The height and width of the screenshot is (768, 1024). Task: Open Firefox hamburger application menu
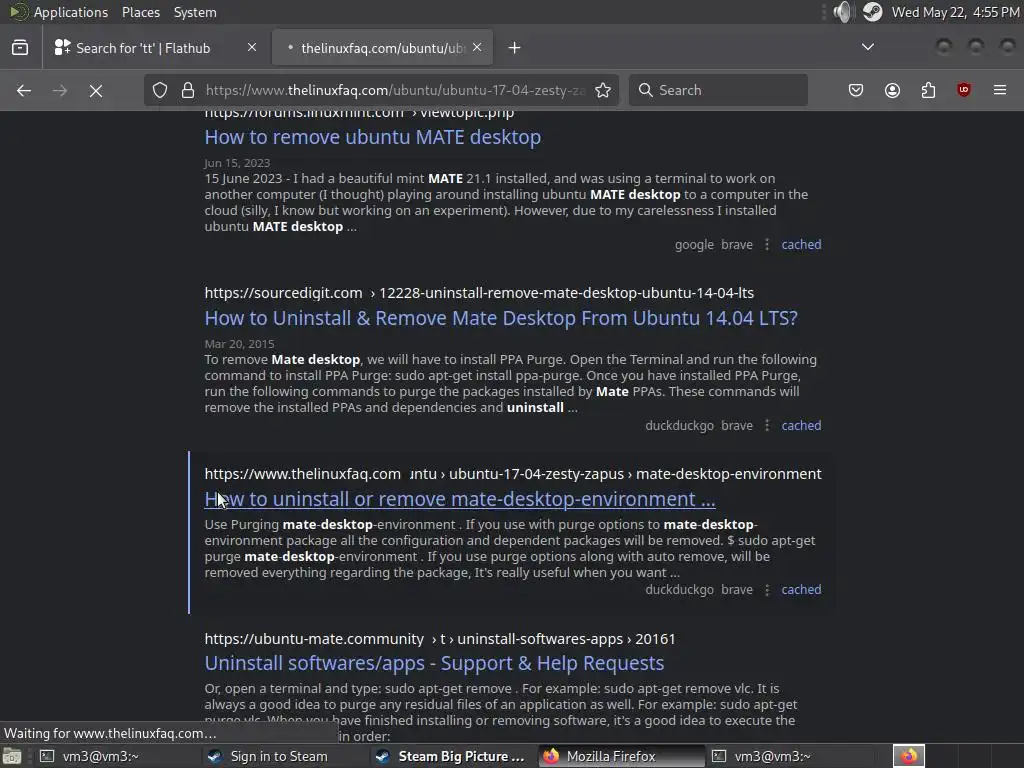1000,90
